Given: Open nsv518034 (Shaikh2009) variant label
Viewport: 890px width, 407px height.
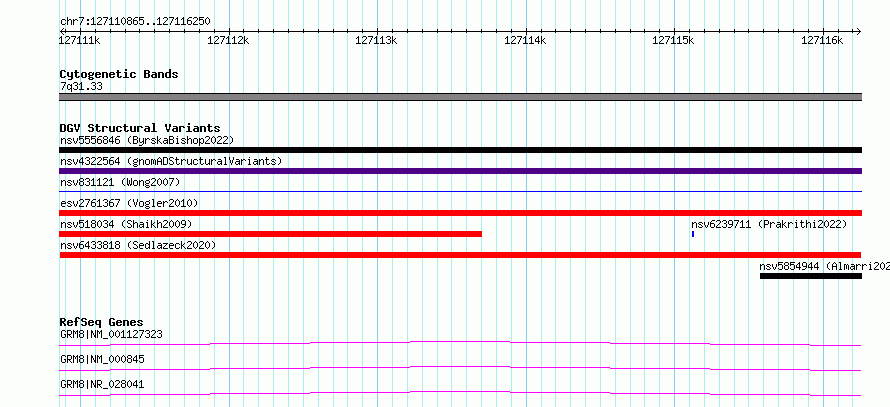Looking at the screenshot, I should (x=126, y=224).
